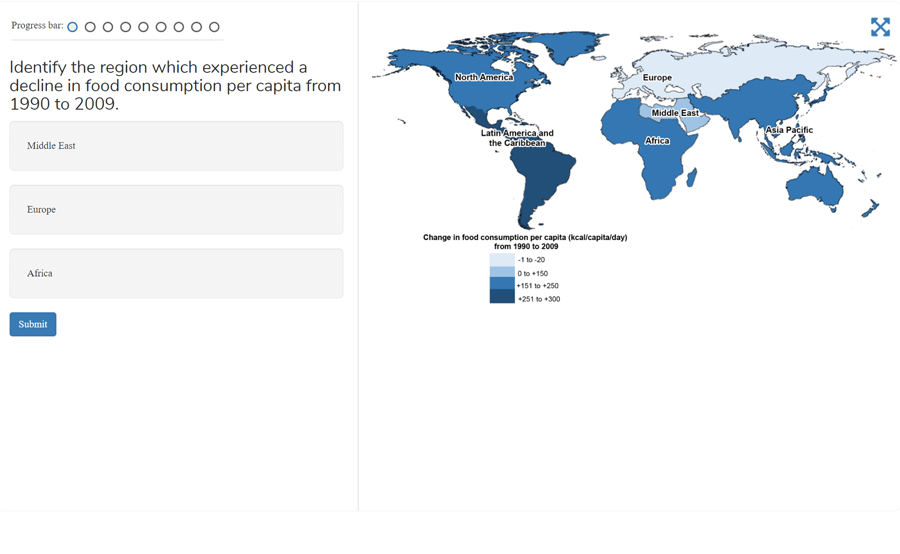900x554 pixels.
Task: Click the Europe label on the map
Action: click(x=657, y=77)
